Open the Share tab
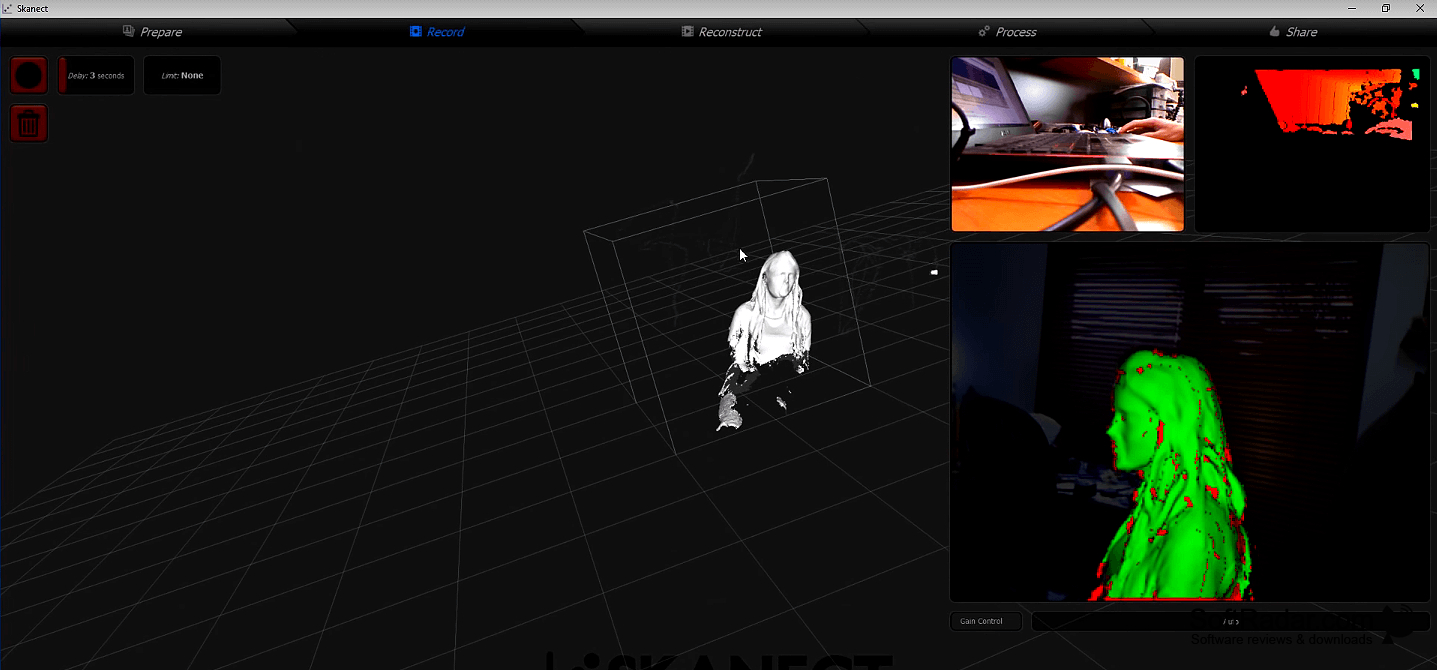This screenshot has height=670, width=1437. [1293, 32]
